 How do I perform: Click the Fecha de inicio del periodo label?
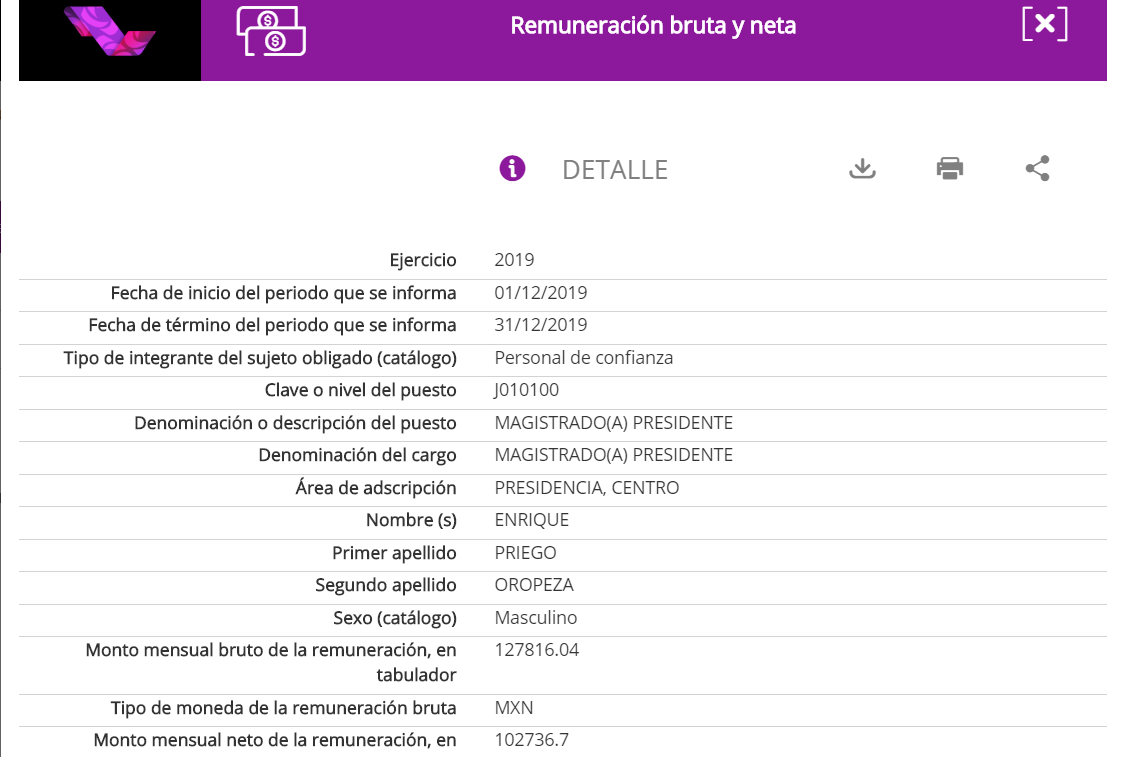(x=283, y=293)
